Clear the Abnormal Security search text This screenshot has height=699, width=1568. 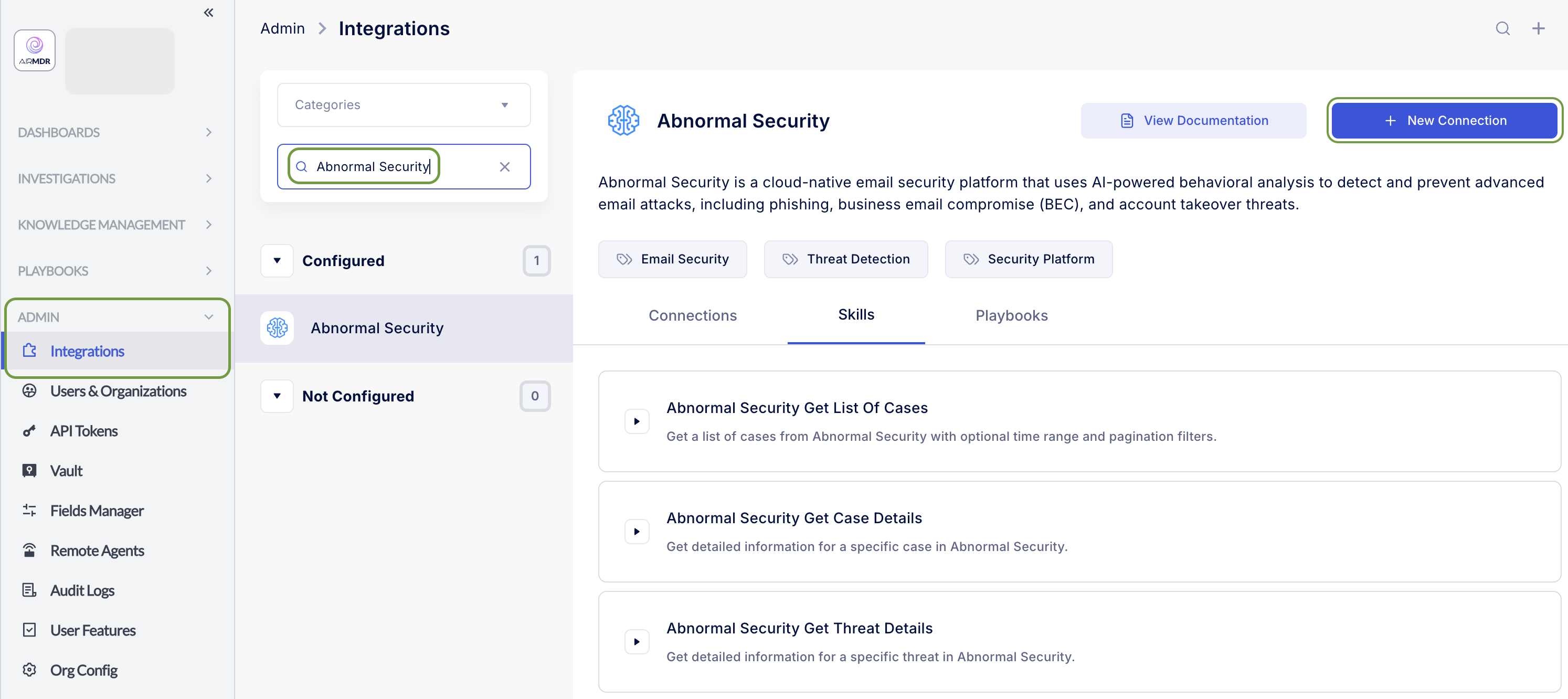(x=505, y=167)
